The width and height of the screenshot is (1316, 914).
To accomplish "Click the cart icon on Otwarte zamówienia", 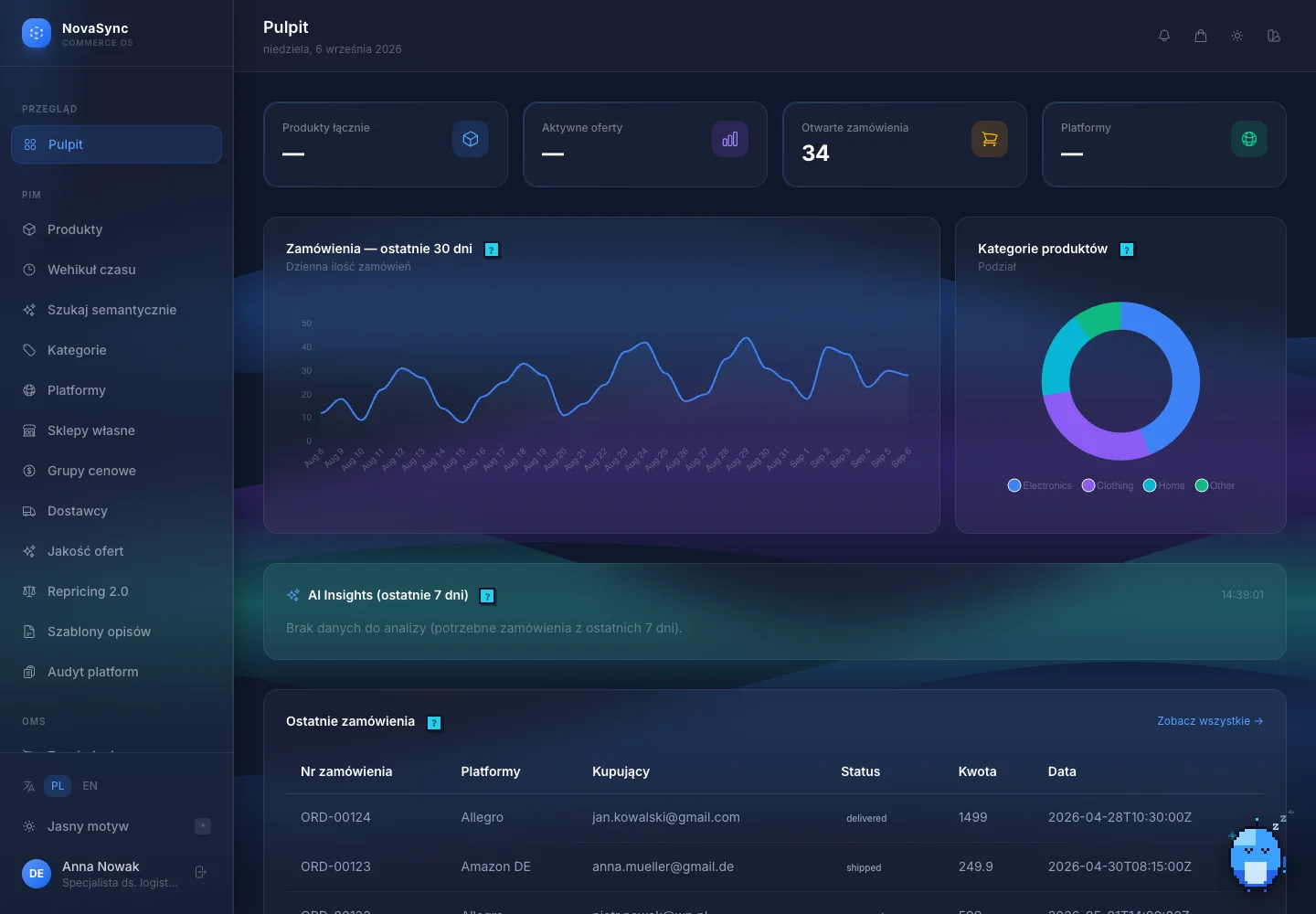I will 990,139.
